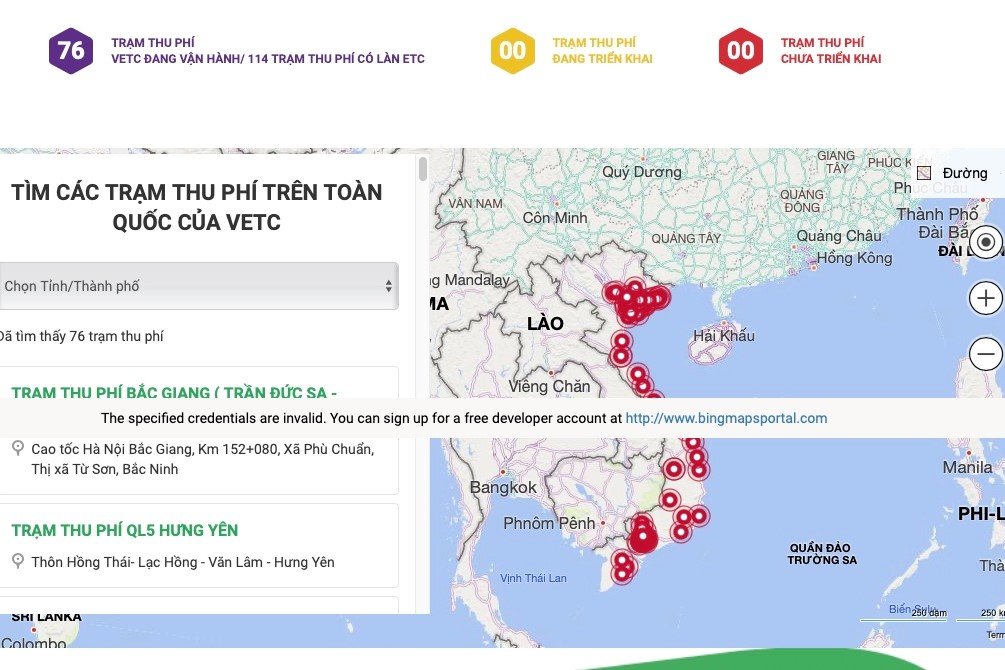Click the Trạm thu phí đang triển khai label
This screenshot has width=1005, height=670.
click(x=602, y=51)
